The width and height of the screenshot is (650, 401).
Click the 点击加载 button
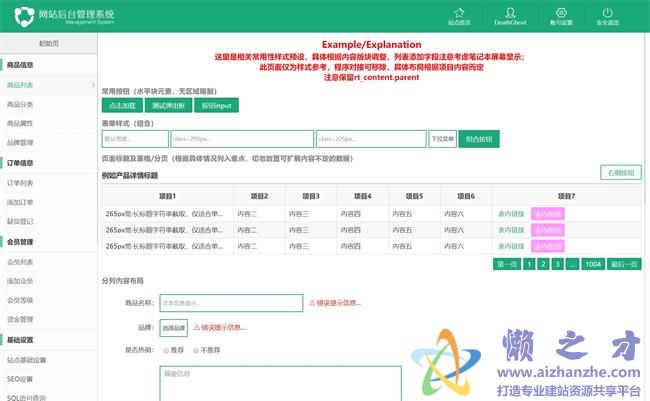(x=122, y=105)
